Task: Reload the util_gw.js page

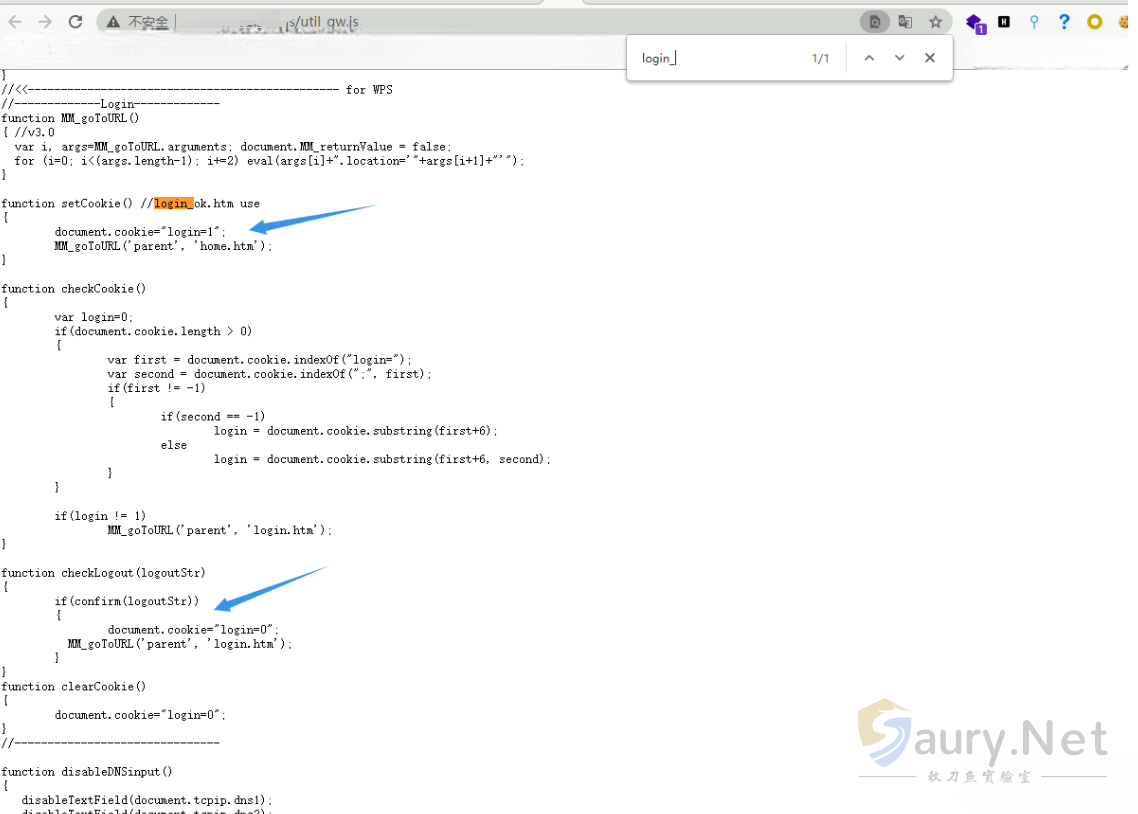Action: [76, 21]
